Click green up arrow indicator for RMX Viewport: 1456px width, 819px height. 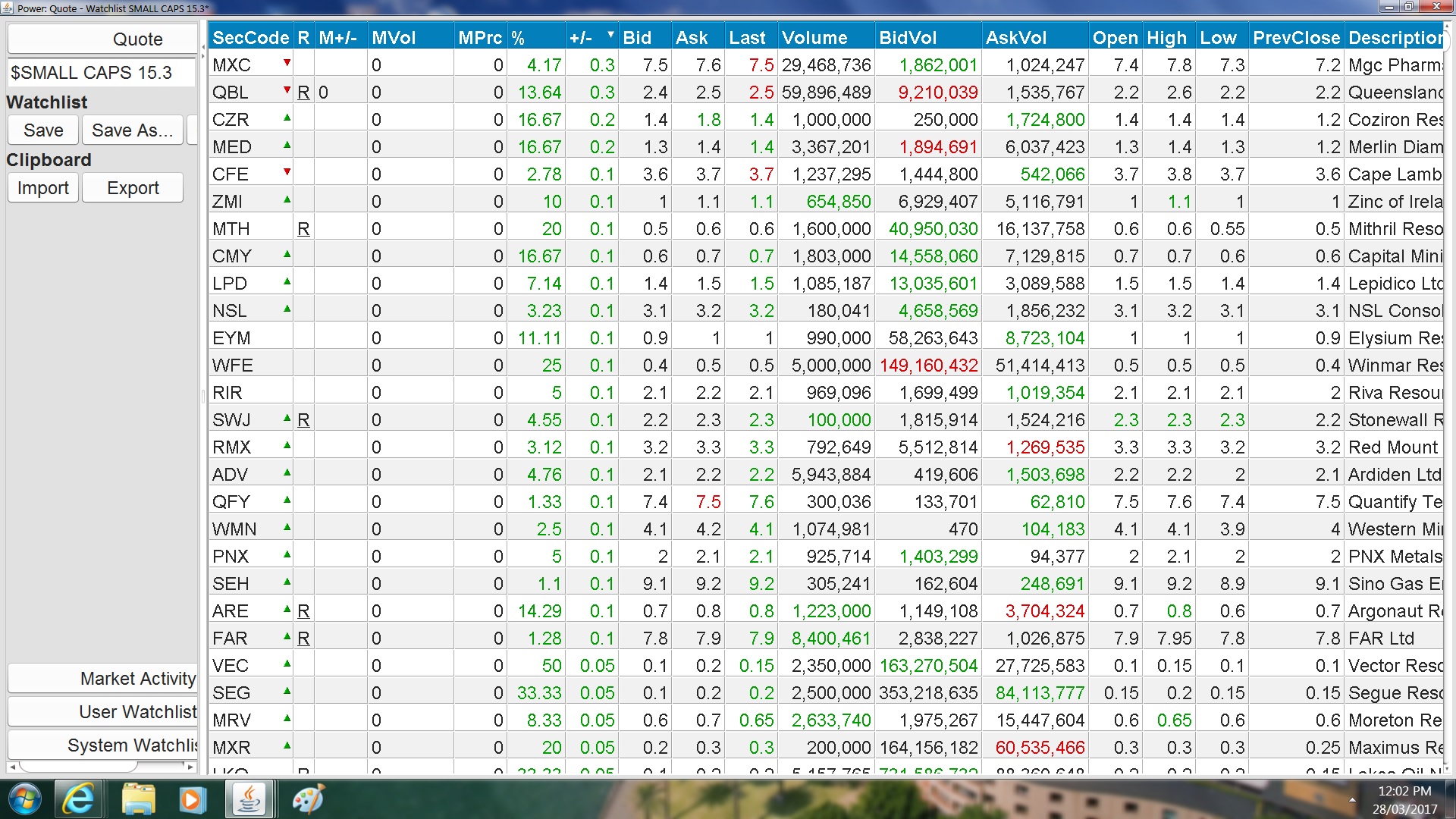[x=287, y=445]
